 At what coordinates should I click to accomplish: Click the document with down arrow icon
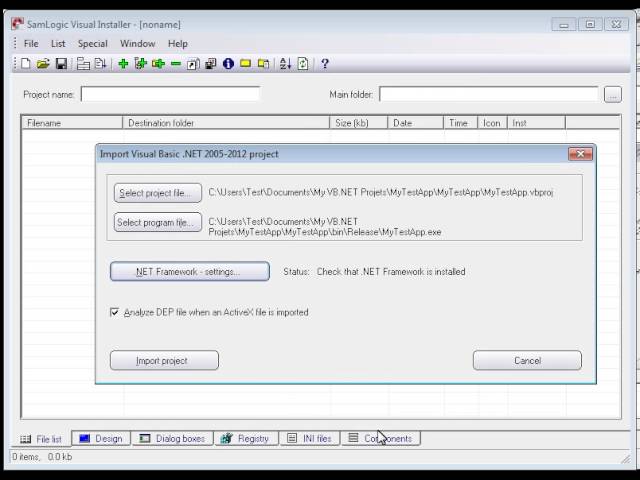100,64
